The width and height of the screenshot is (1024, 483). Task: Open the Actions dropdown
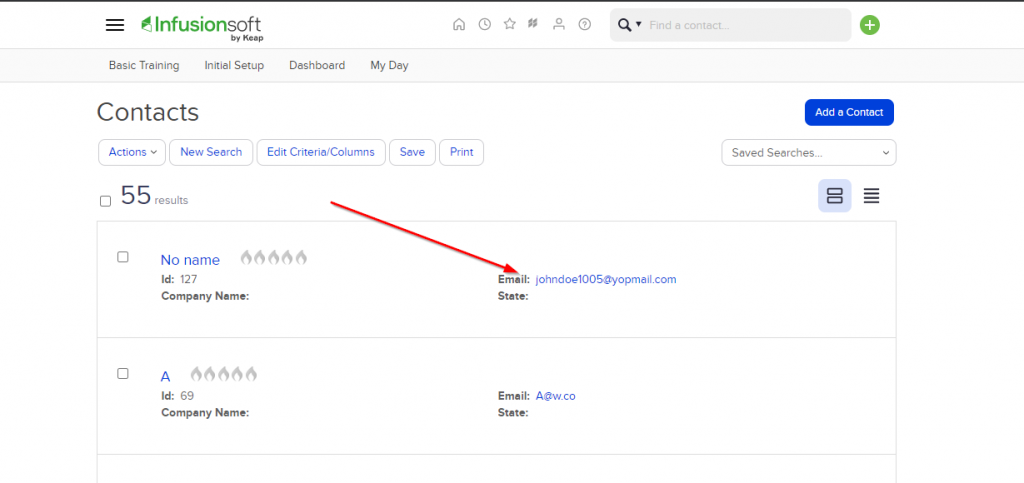(133, 152)
